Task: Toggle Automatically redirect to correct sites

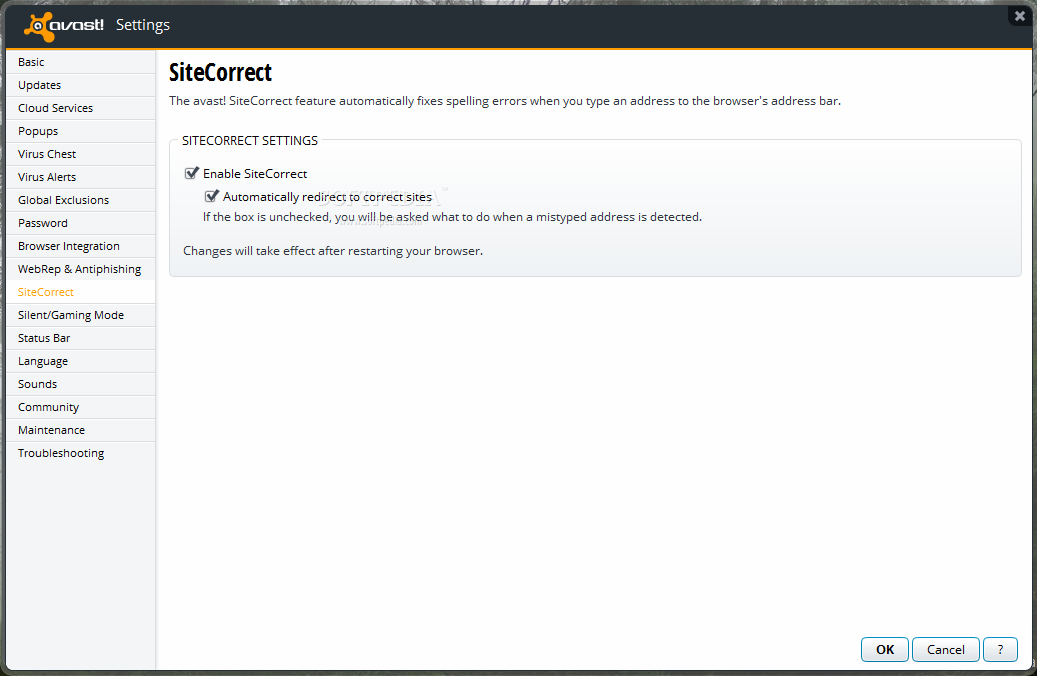Action: [x=212, y=196]
